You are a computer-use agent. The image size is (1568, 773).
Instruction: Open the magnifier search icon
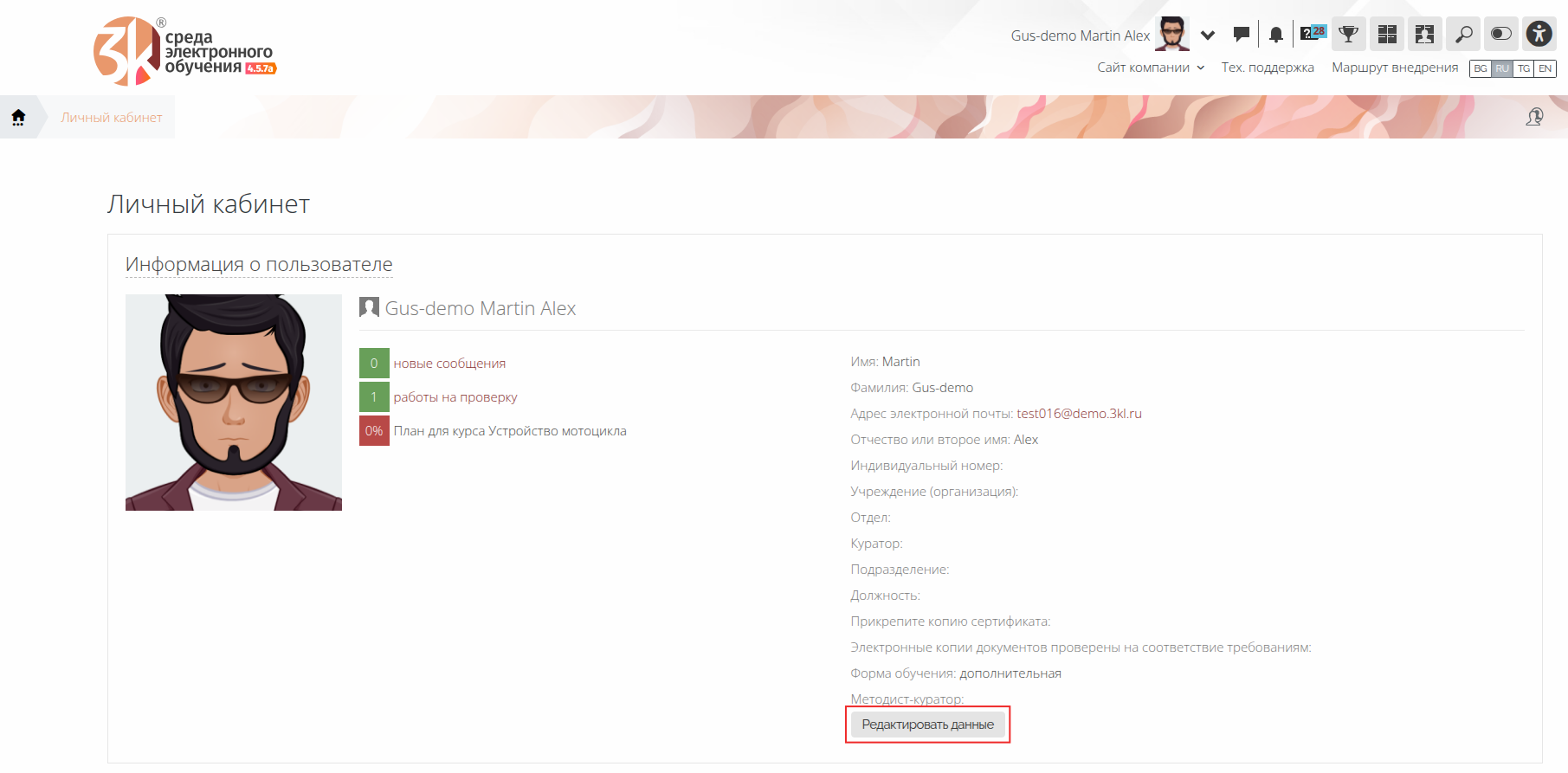click(1463, 35)
